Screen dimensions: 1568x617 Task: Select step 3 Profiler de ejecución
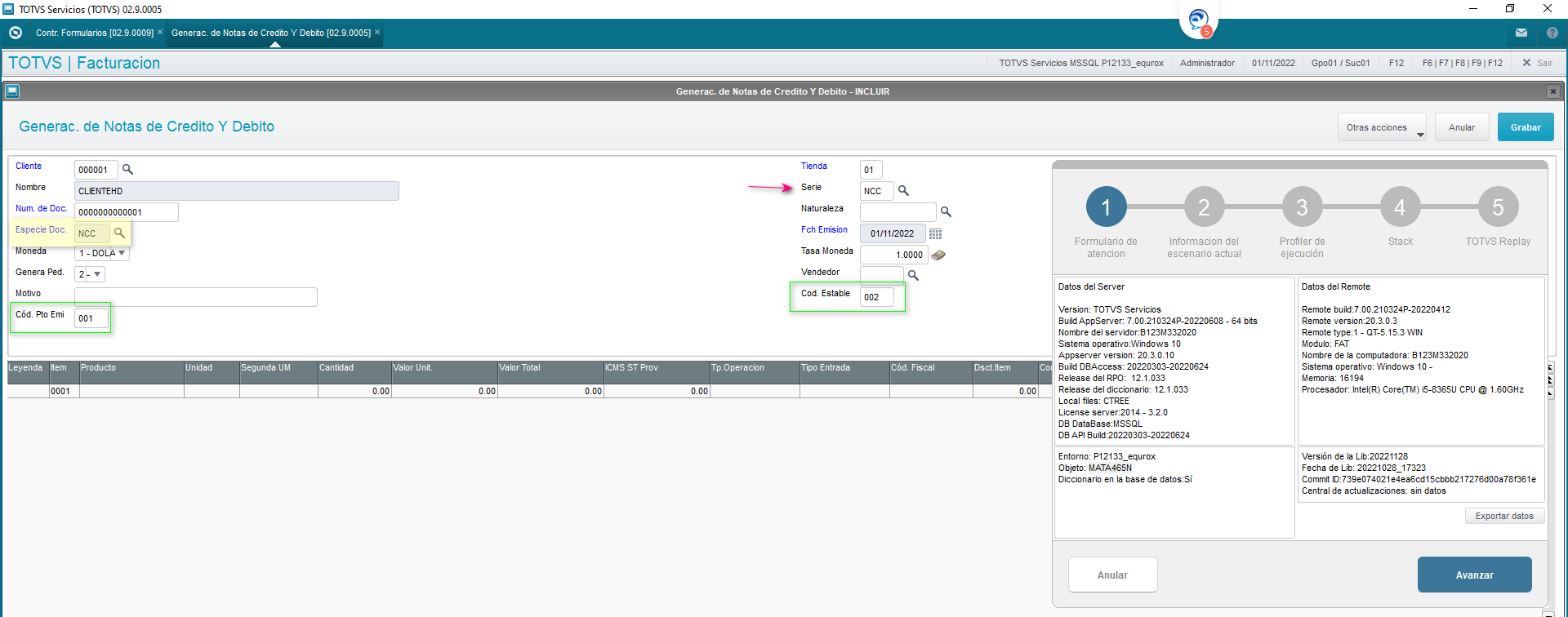pyautogui.click(x=1302, y=207)
